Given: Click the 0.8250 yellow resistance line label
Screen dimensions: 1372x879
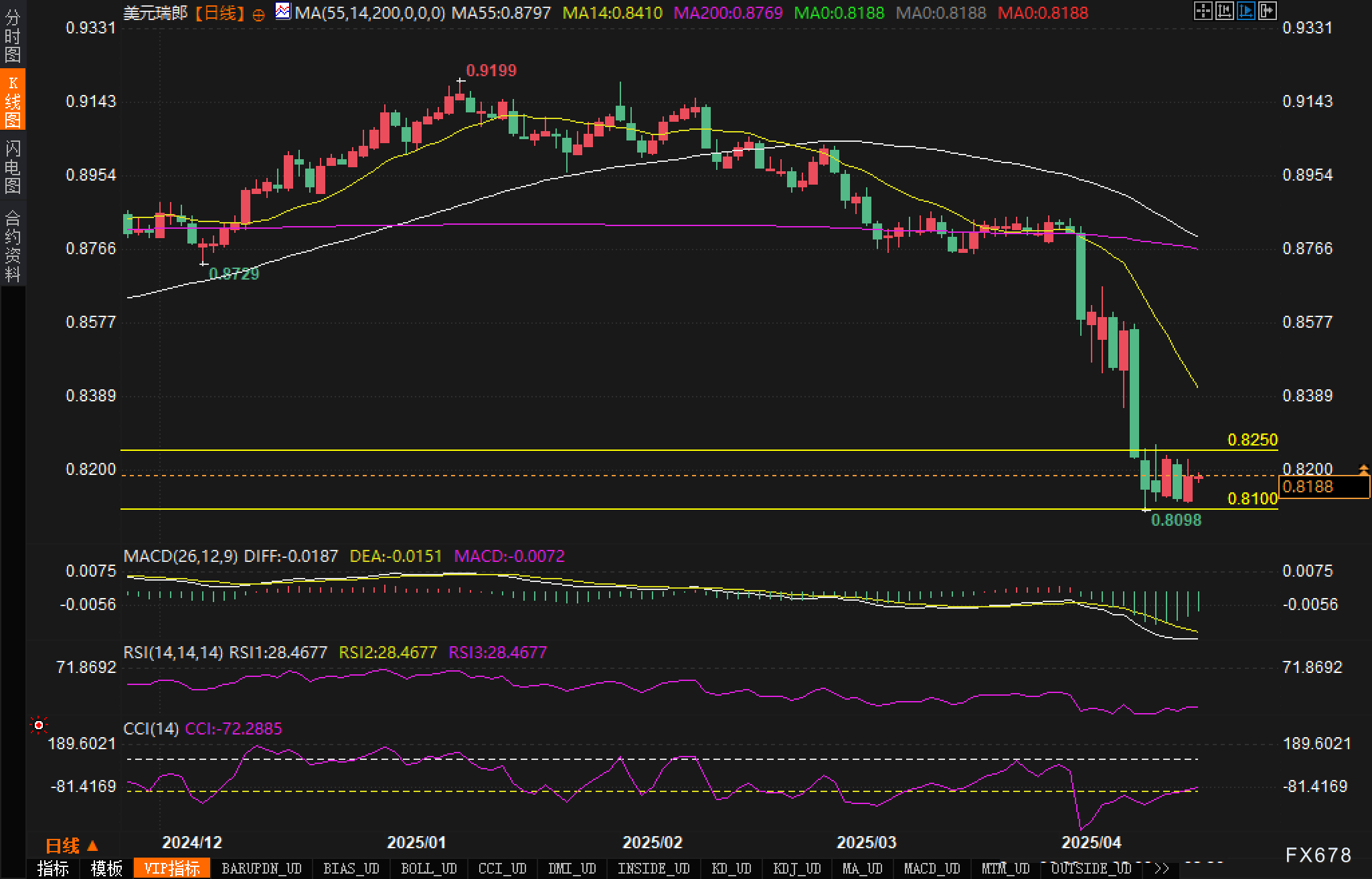Looking at the screenshot, I should (x=1252, y=440).
